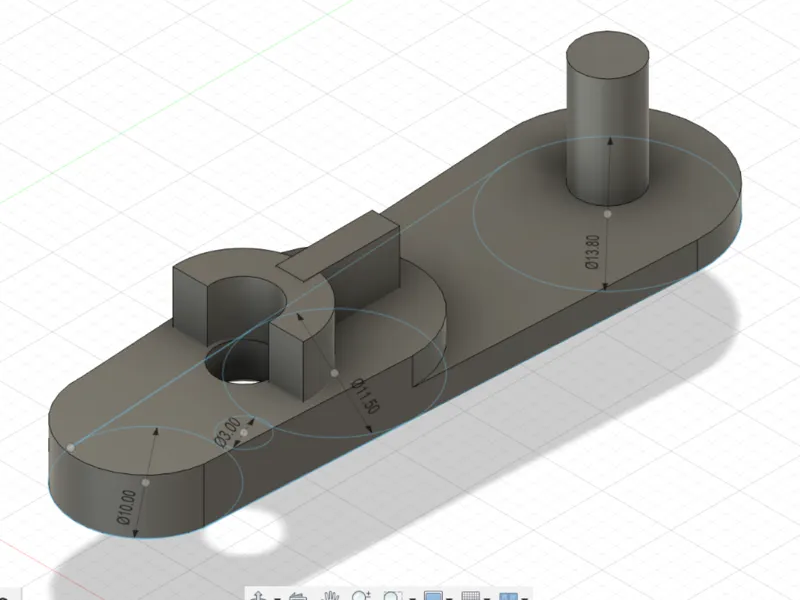Select the Orbit tool in navigation bar

[x=259, y=596]
